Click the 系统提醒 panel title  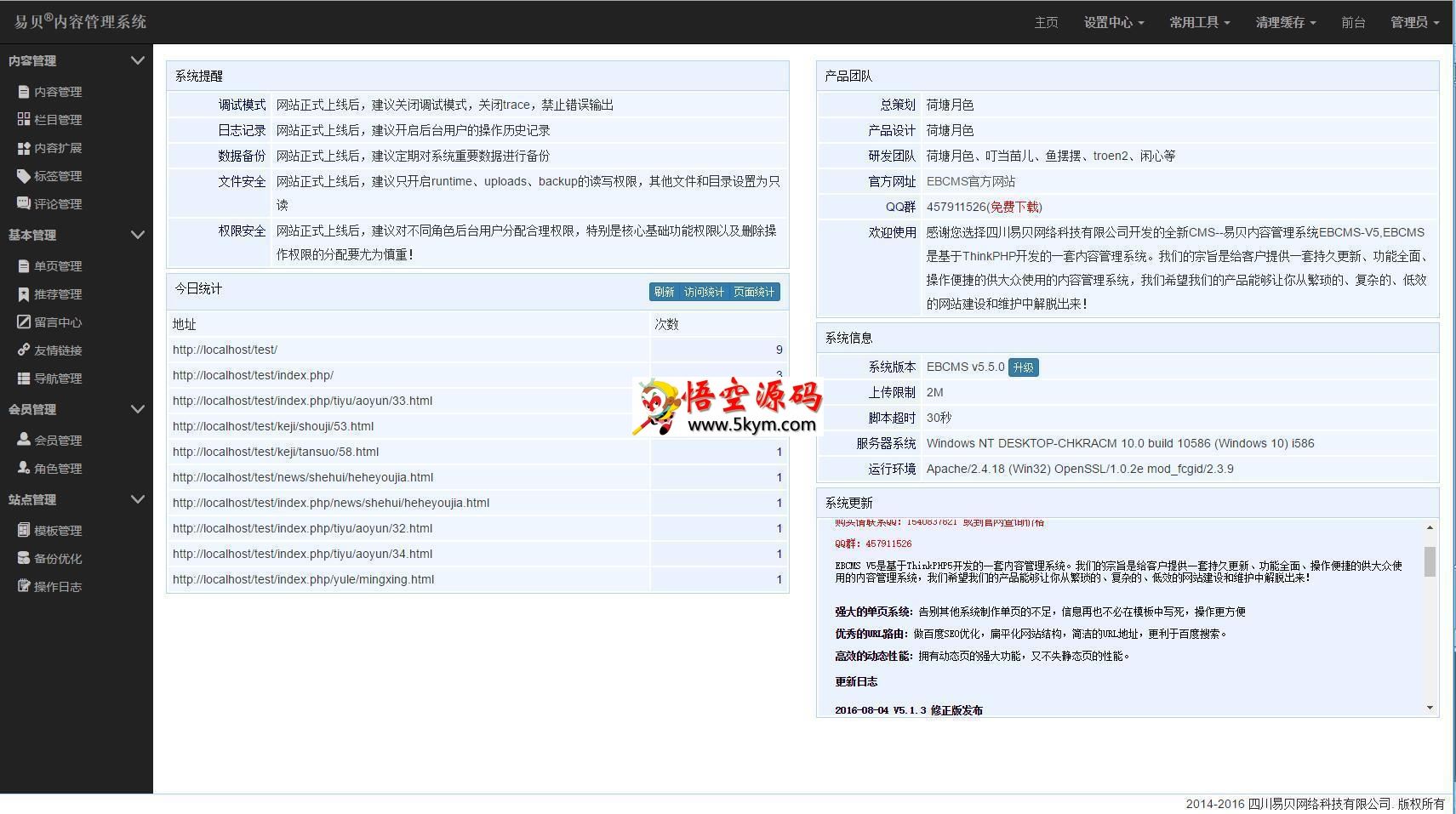199,76
